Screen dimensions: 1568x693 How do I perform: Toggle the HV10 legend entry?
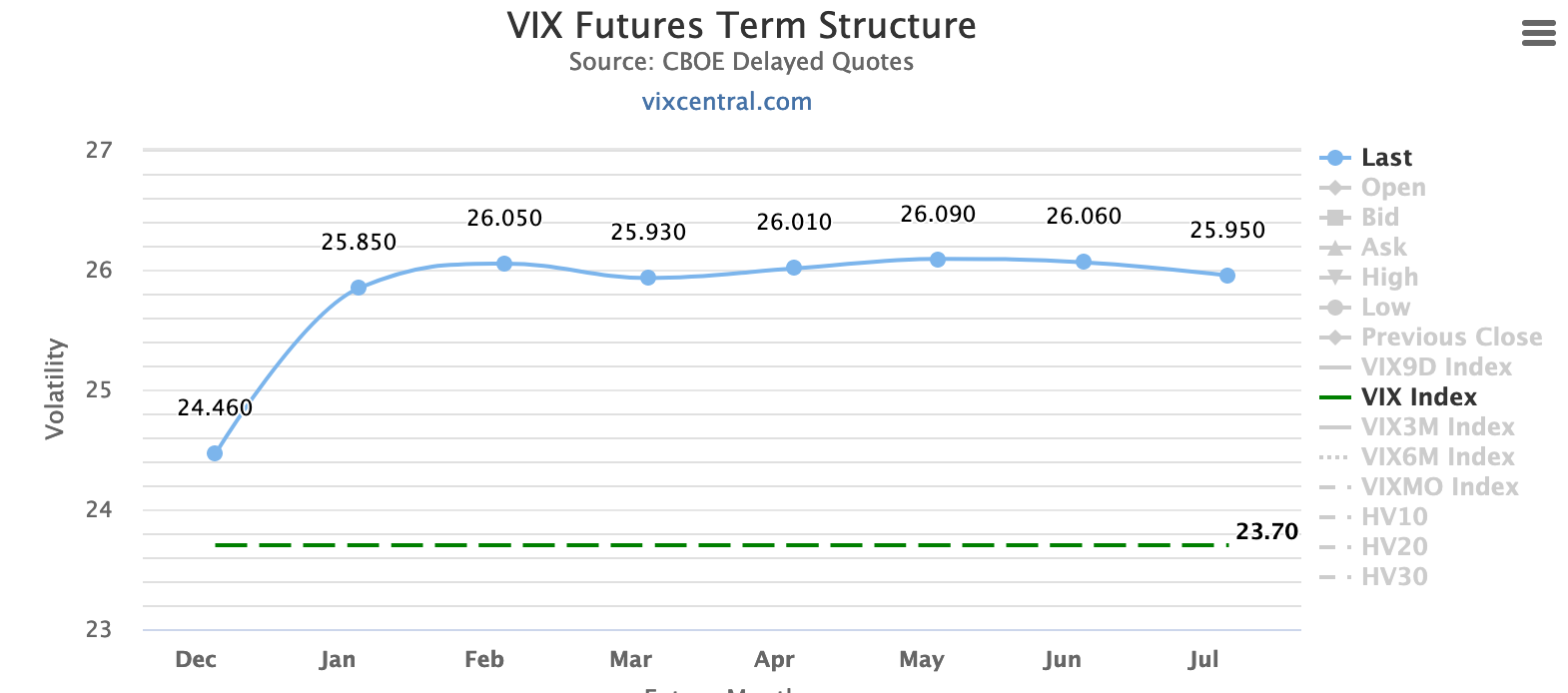point(1394,517)
